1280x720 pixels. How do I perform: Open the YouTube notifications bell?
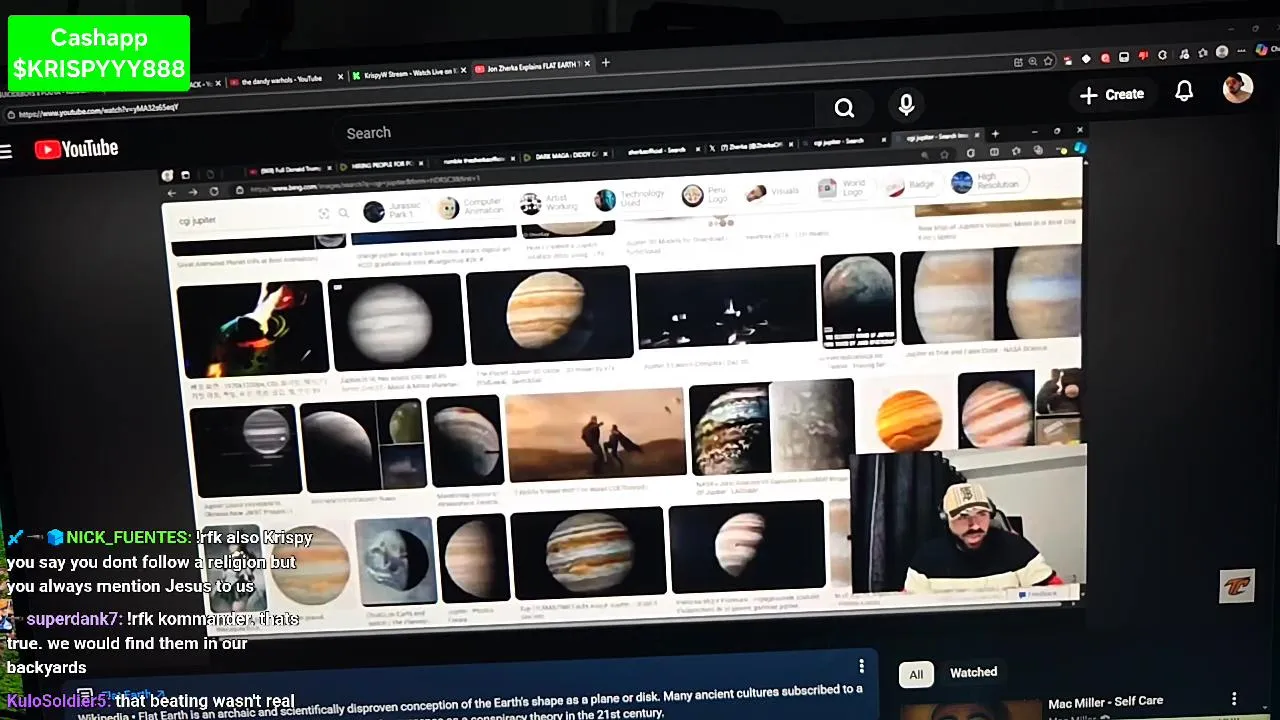[x=1184, y=91]
